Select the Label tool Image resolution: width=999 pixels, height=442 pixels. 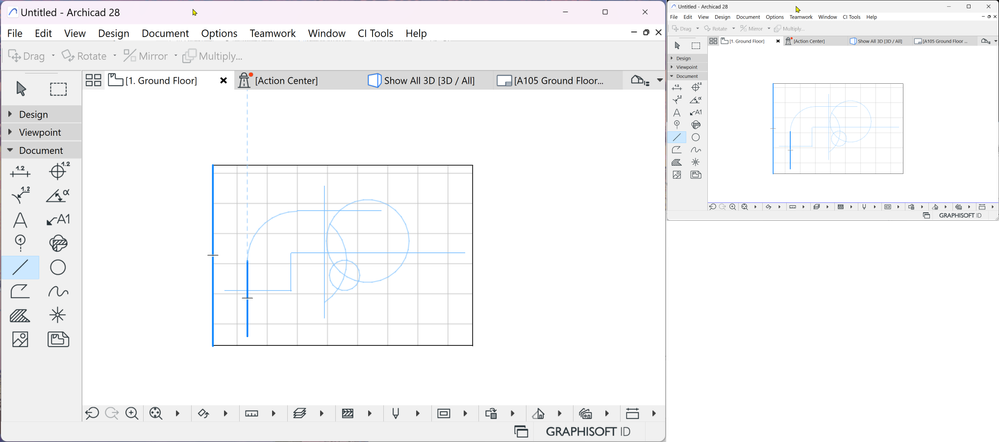(x=59, y=220)
